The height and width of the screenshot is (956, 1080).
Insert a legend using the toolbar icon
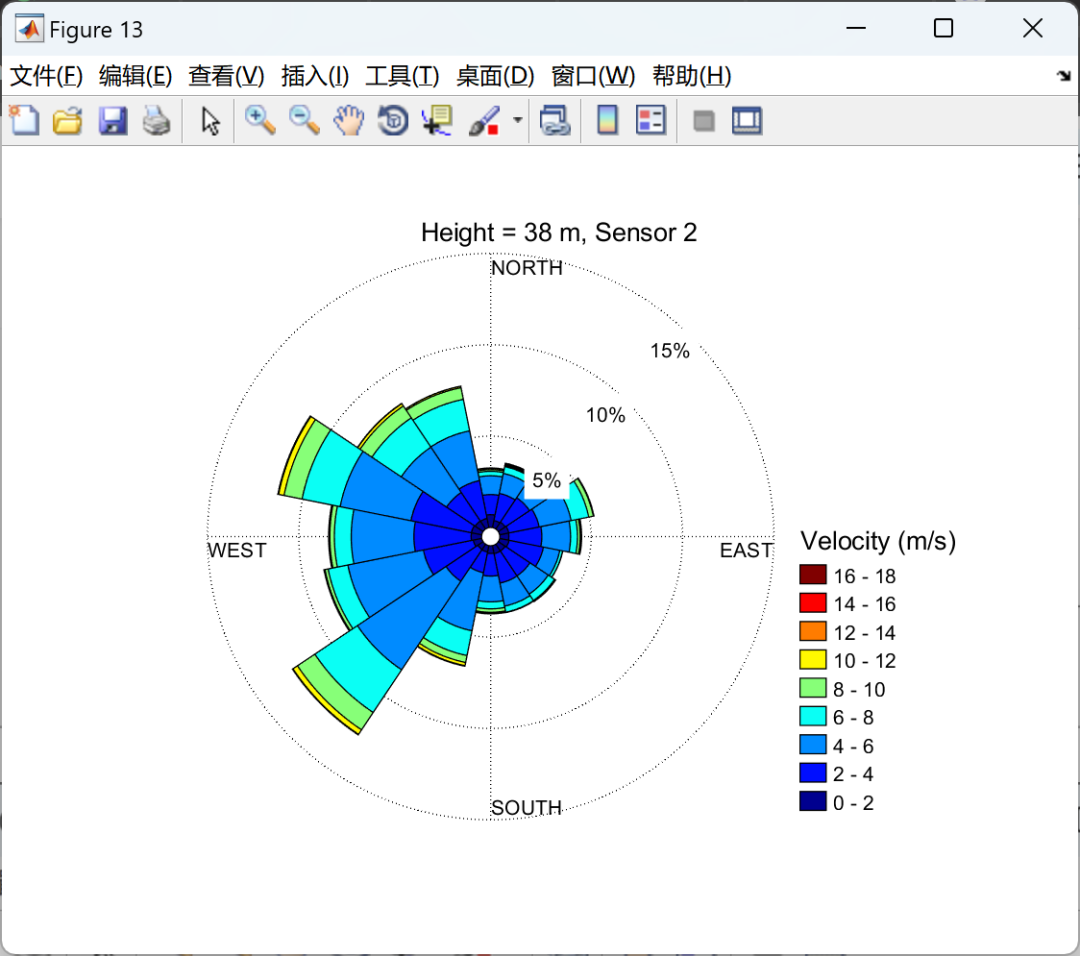651,121
